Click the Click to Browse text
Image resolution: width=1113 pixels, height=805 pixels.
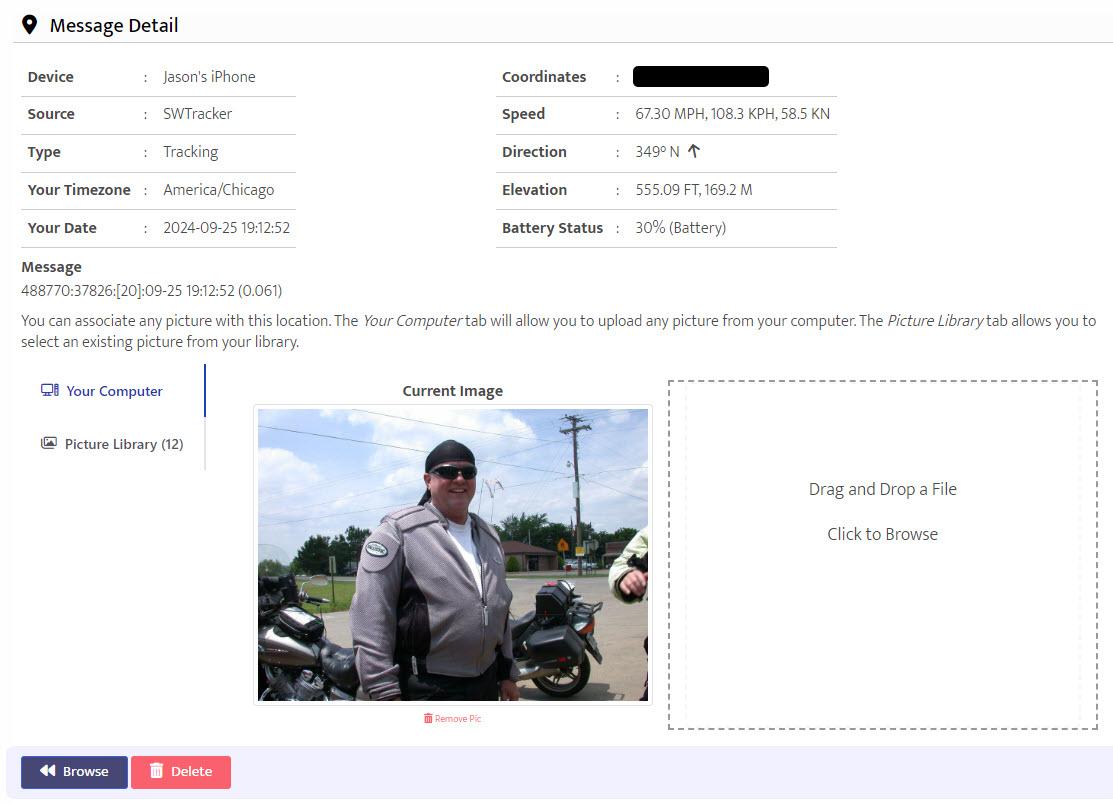click(x=882, y=534)
